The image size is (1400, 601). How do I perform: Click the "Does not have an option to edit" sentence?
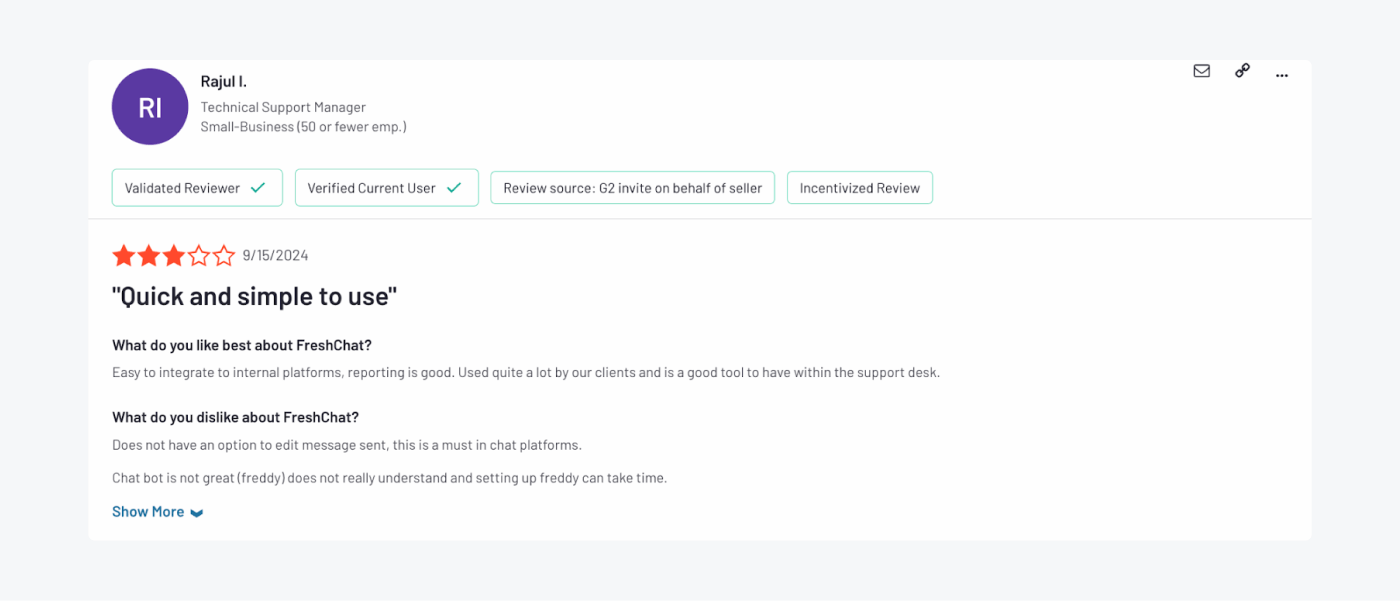tap(347, 445)
